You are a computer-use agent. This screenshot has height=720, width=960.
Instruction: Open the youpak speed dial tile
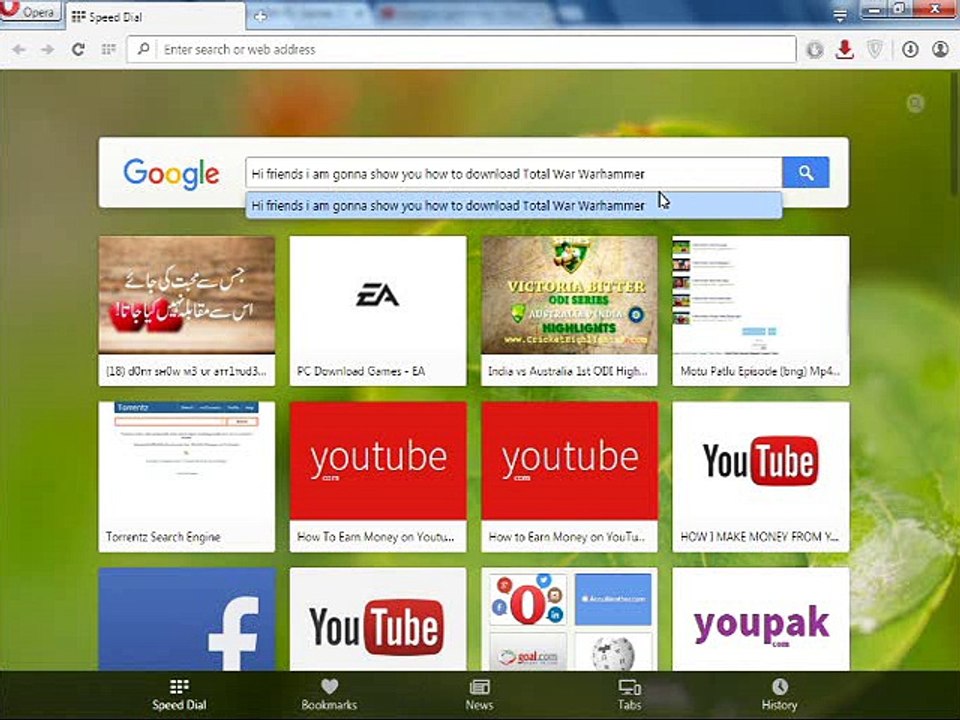(x=760, y=619)
